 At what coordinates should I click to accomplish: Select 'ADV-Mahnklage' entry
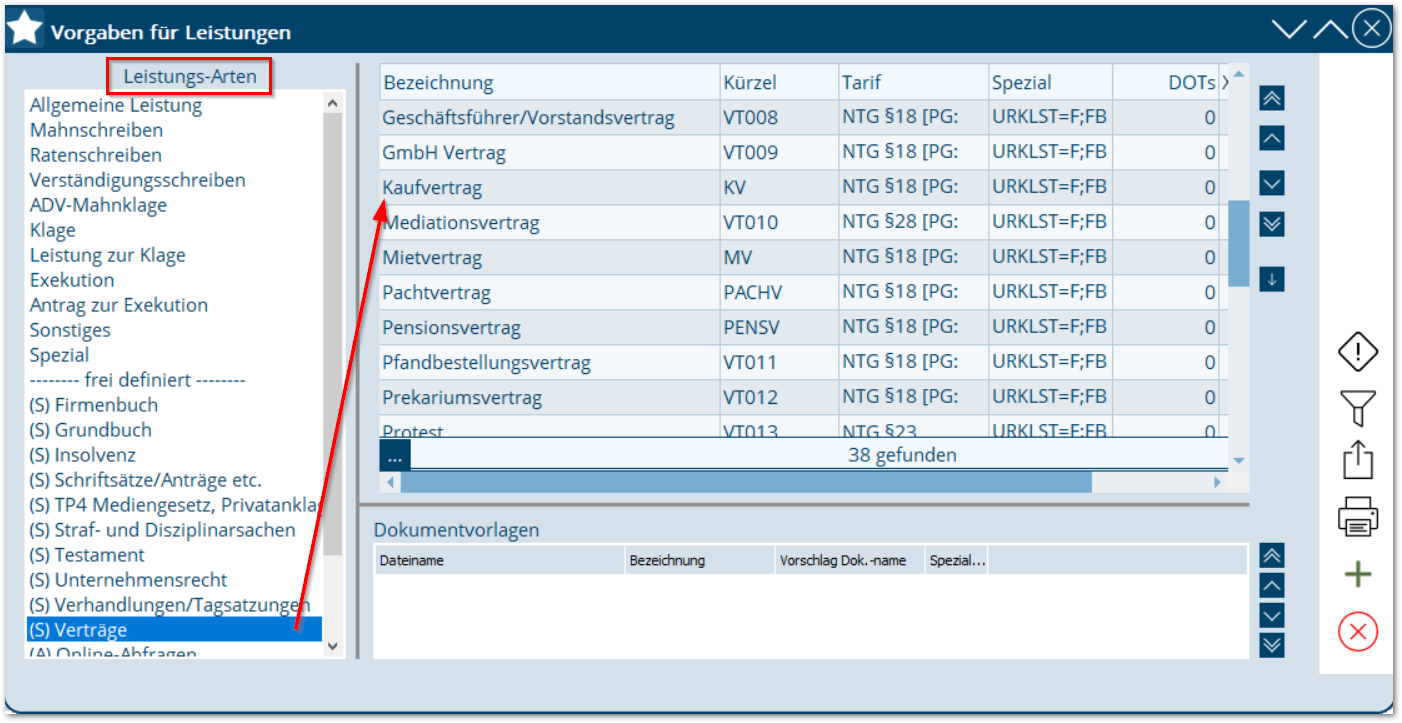[x=98, y=205]
